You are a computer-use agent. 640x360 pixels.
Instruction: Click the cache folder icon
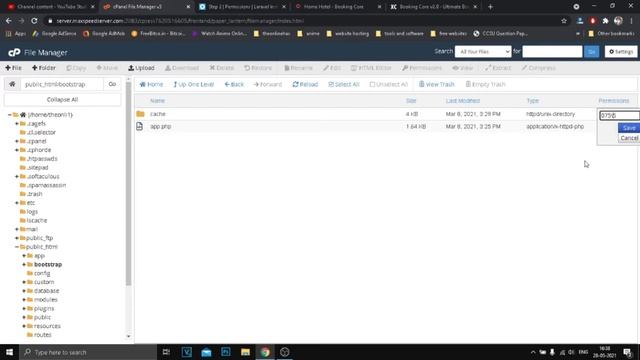[x=140, y=114]
